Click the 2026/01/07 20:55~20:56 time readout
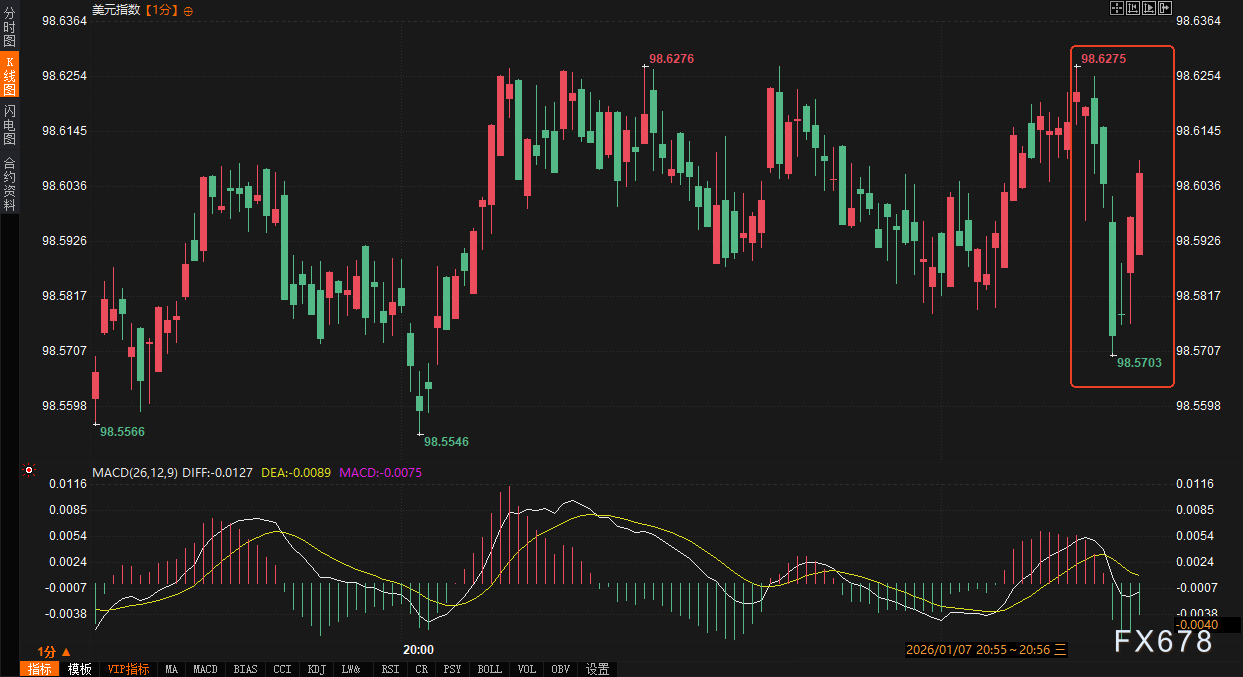 (x=986, y=649)
